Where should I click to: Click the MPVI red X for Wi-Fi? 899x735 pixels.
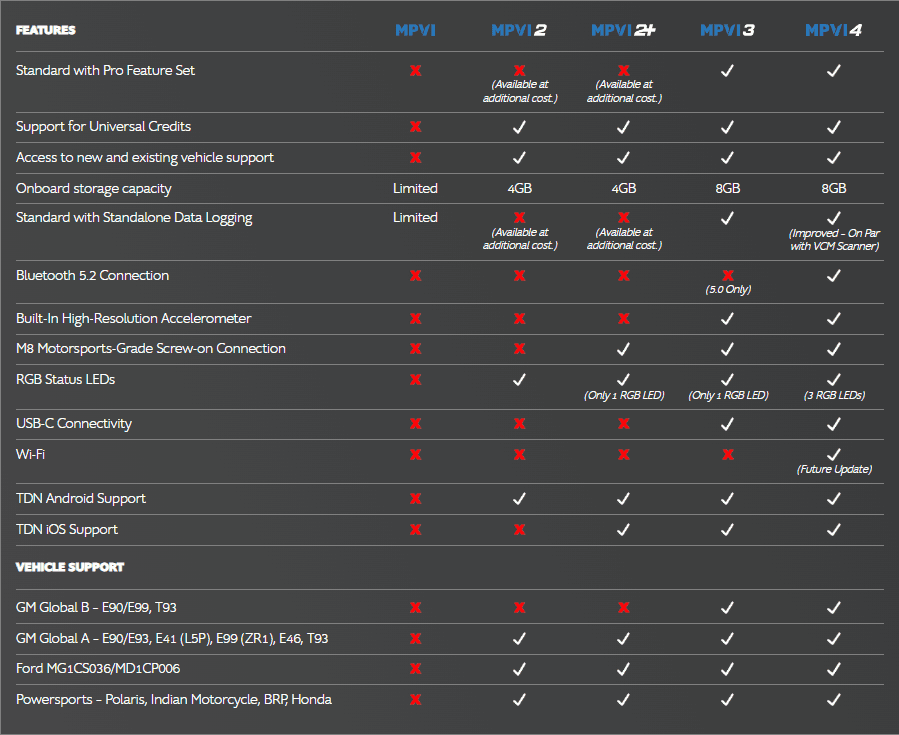(415, 454)
